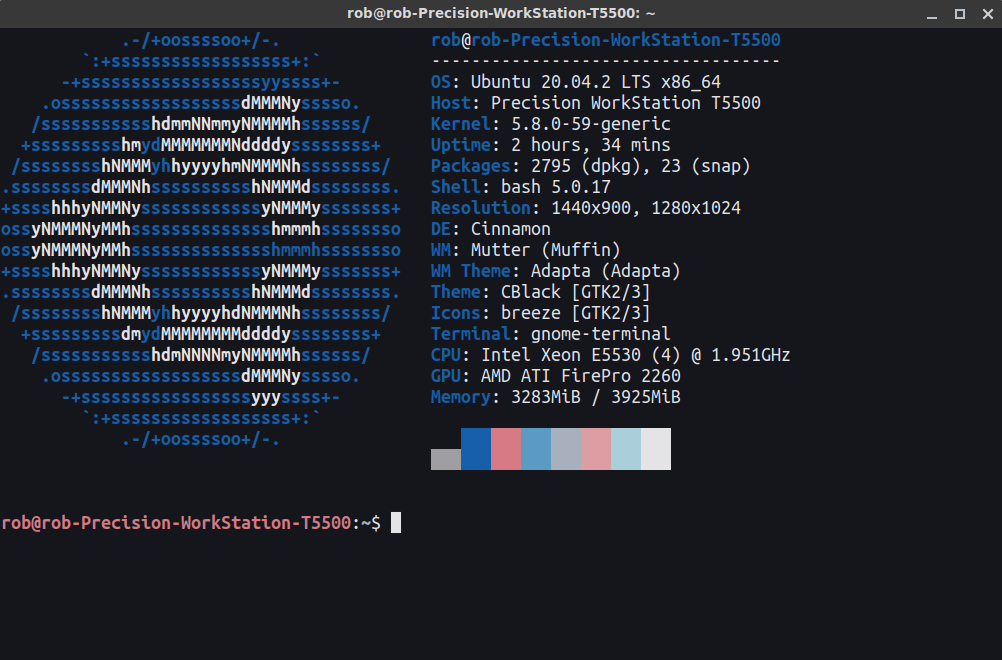The height and width of the screenshot is (660, 1002).
Task: Select the dark blue palette swatch
Action: (476, 449)
